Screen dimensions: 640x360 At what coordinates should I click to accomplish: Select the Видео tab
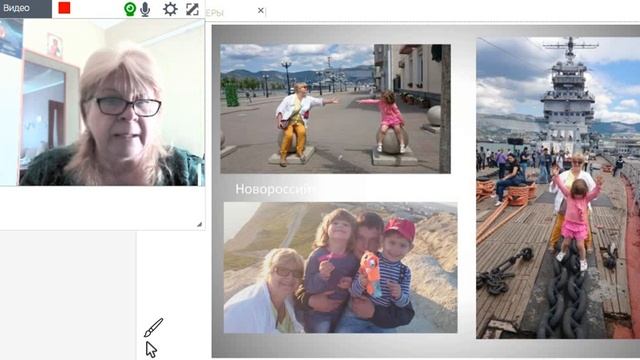[x=26, y=8]
